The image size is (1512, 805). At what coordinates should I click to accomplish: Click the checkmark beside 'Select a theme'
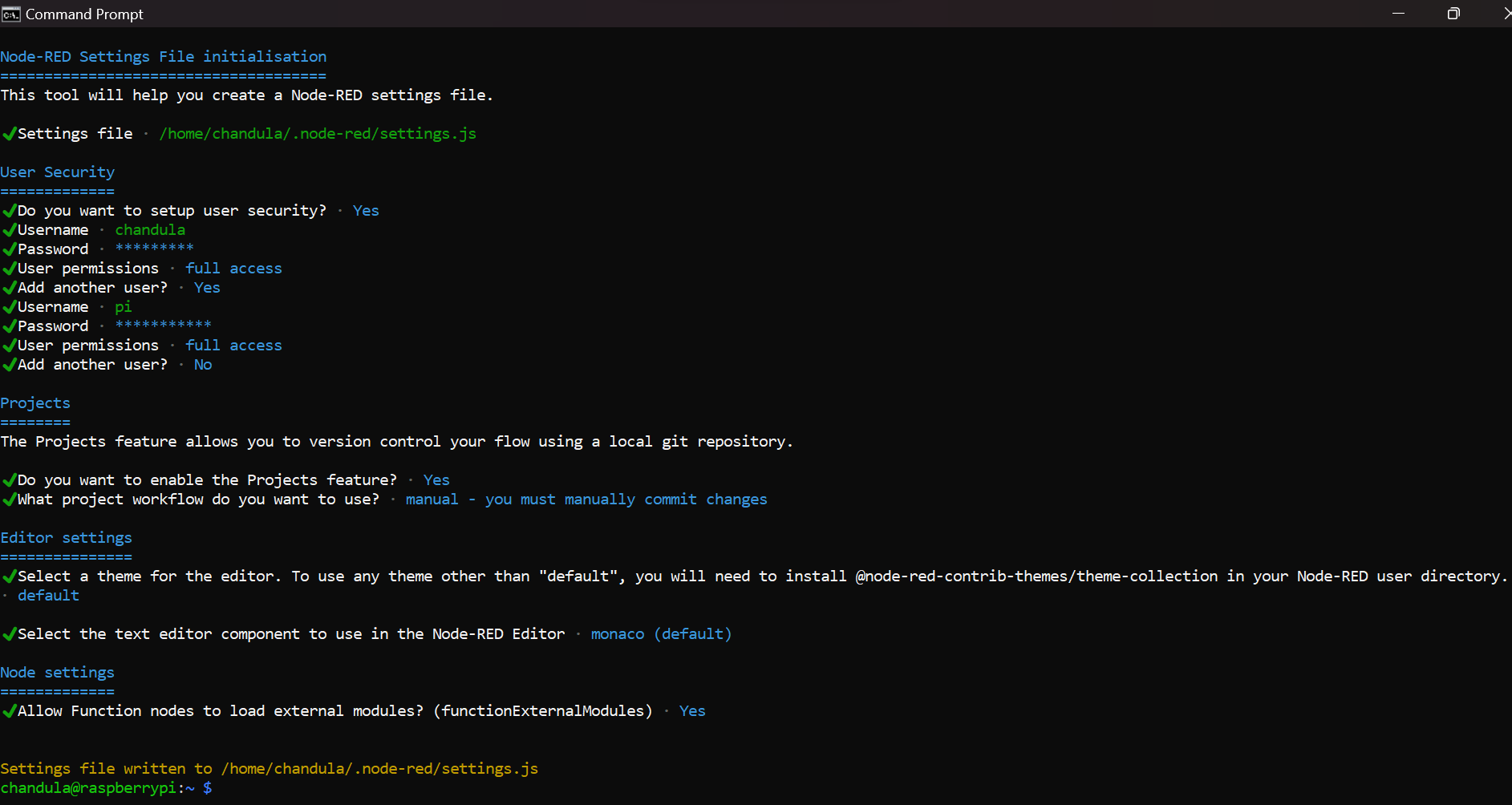(x=9, y=576)
